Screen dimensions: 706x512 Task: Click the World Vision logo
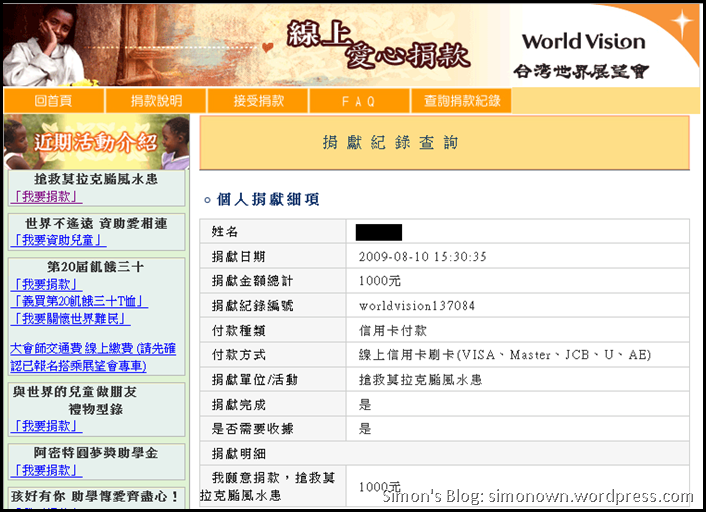(584, 42)
